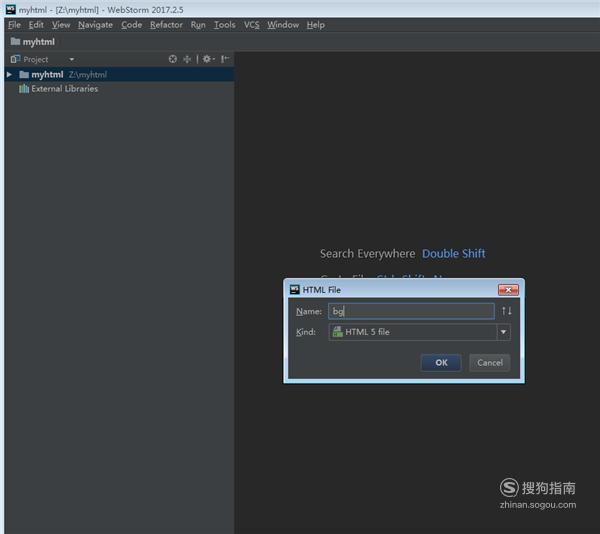The image size is (600, 534).
Task: Click Cancel in the HTML File dialog
Action: [x=489, y=363]
